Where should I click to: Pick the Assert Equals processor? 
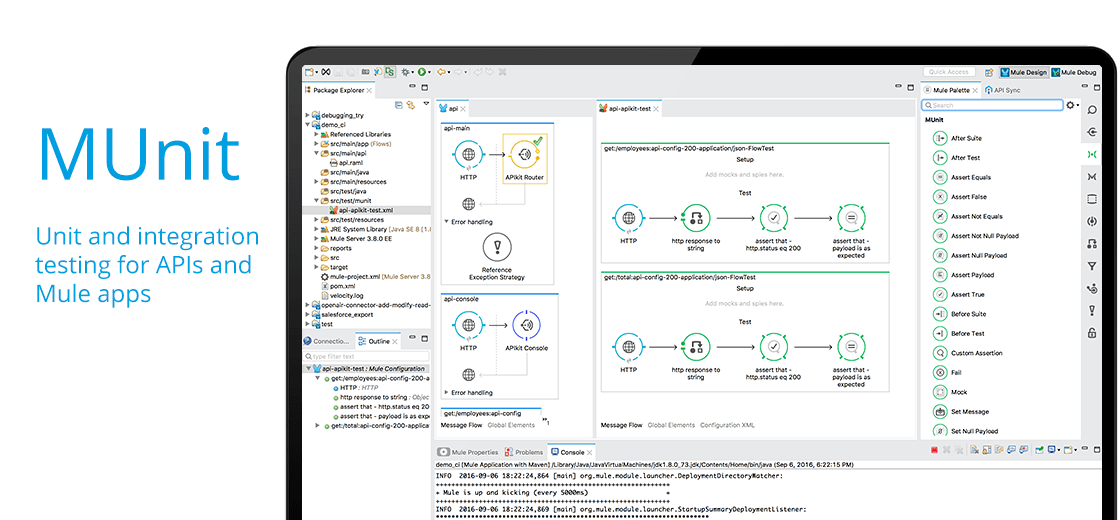click(962, 177)
